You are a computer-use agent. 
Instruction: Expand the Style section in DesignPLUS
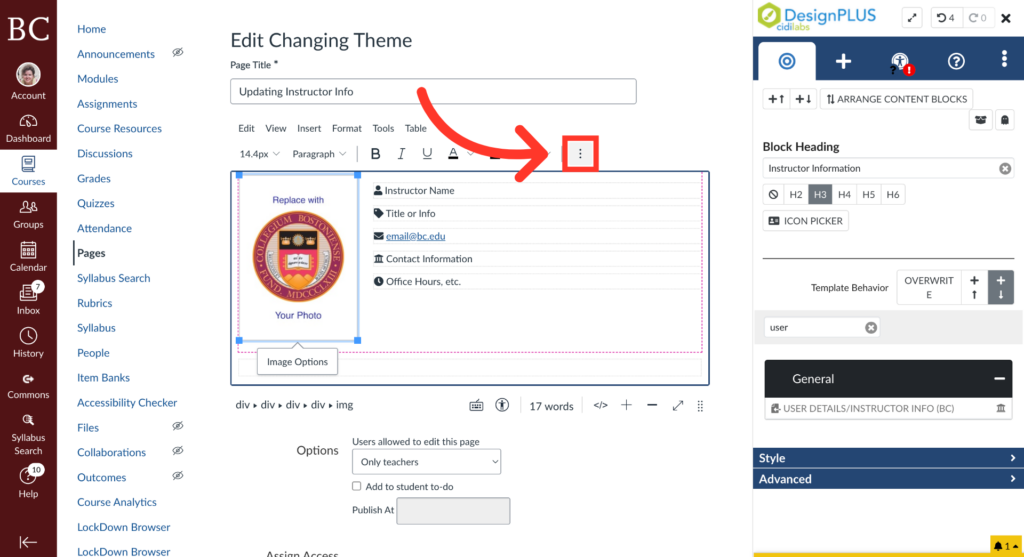887,458
